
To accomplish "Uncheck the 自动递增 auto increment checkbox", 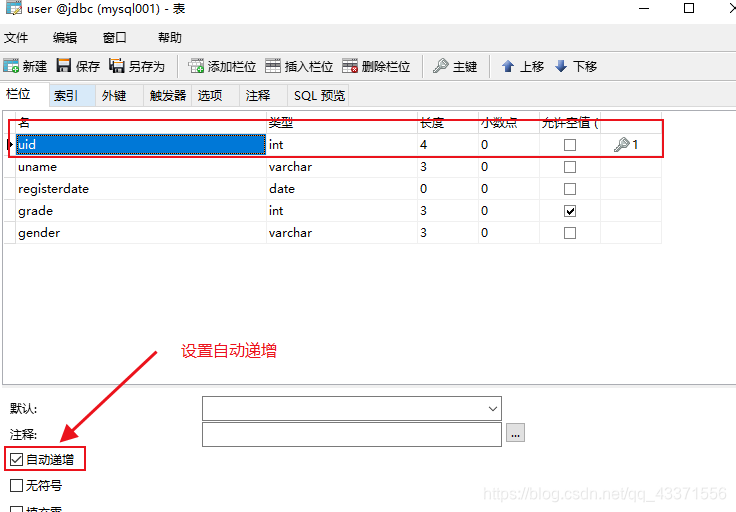I will pos(16,459).
